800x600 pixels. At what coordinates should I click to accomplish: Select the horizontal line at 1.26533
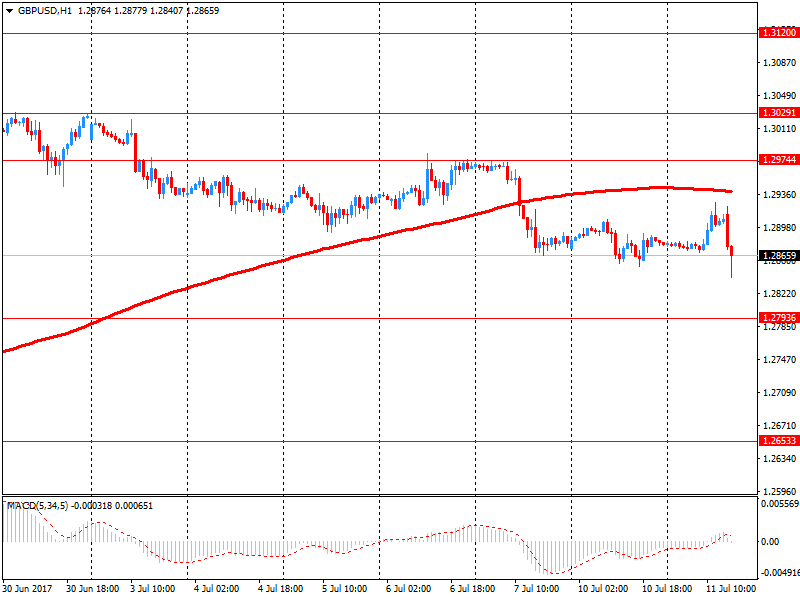(380, 442)
